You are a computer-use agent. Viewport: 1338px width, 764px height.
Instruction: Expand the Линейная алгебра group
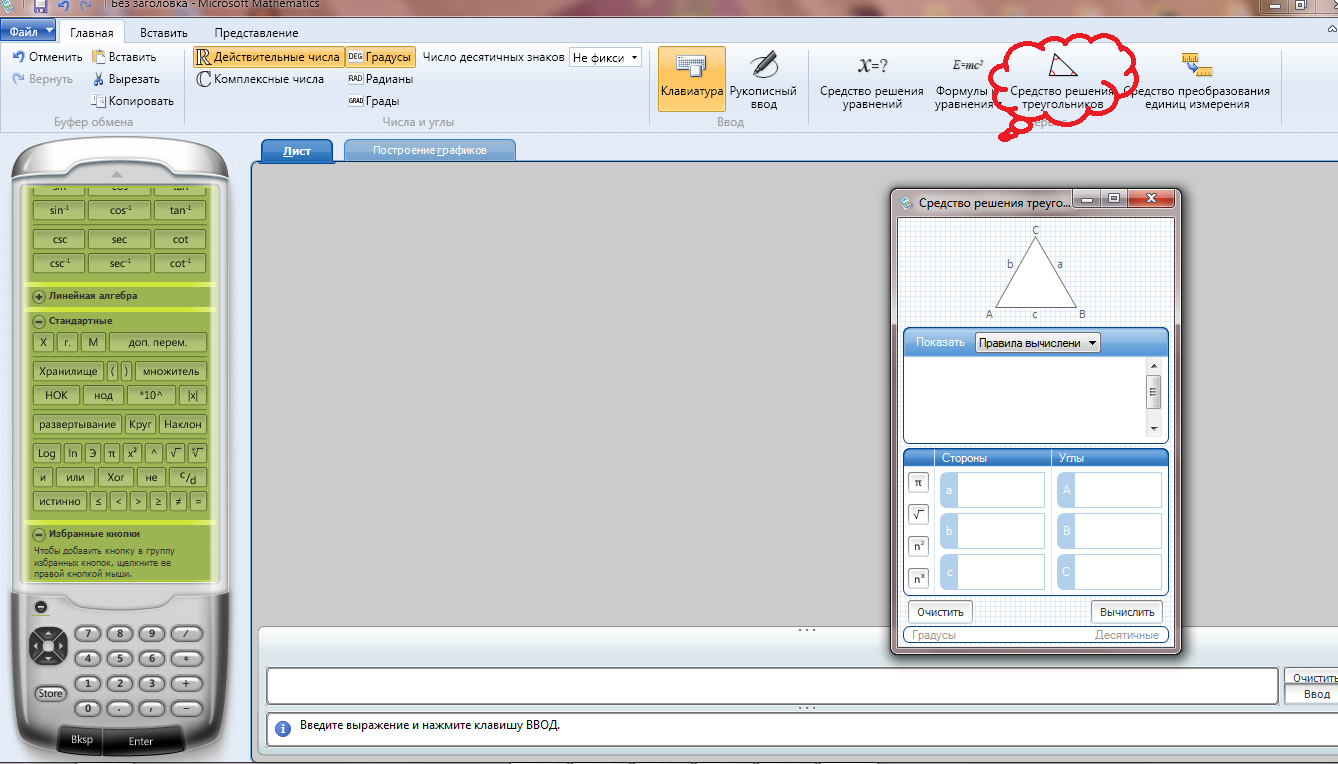pos(39,296)
